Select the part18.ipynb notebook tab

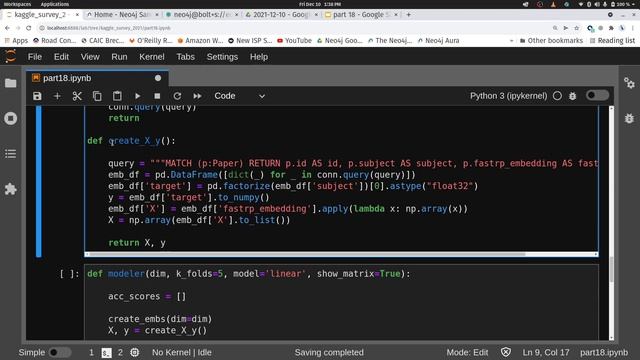point(97,78)
